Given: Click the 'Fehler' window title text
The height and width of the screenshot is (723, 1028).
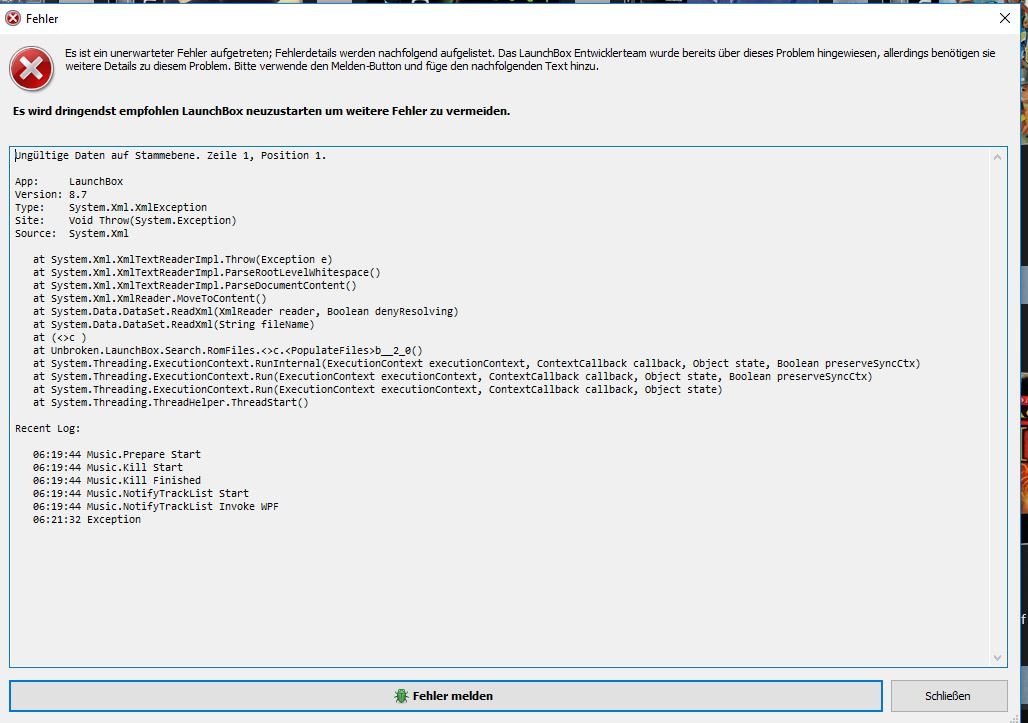Looking at the screenshot, I should (x=42, y=19).
